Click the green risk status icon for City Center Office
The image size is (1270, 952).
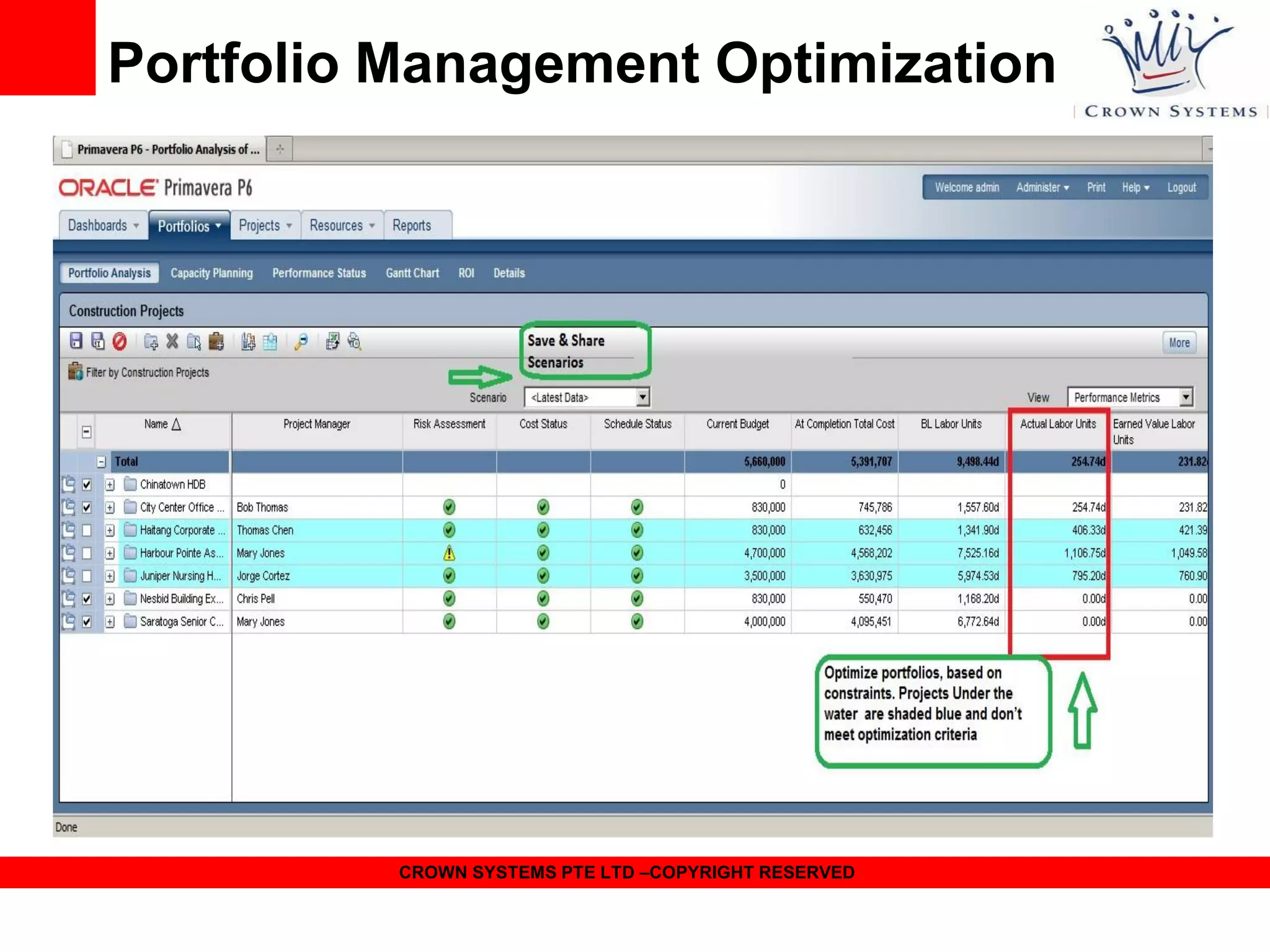450,507
